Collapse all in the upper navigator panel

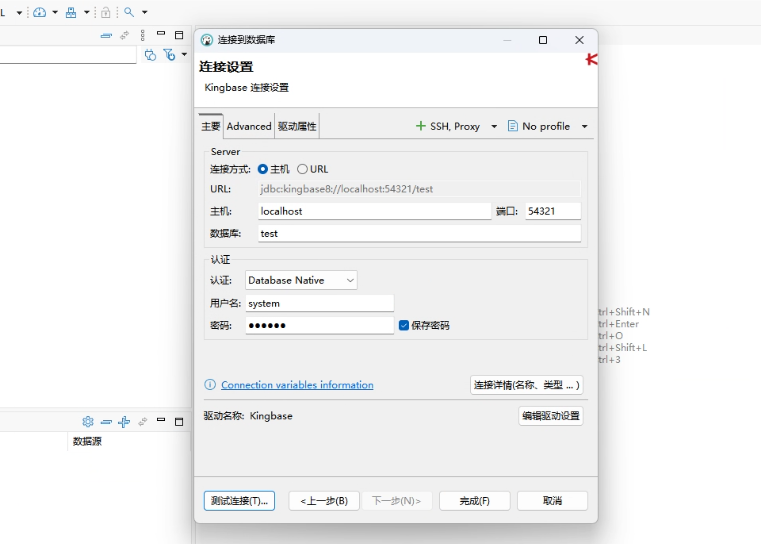(106, 35)
